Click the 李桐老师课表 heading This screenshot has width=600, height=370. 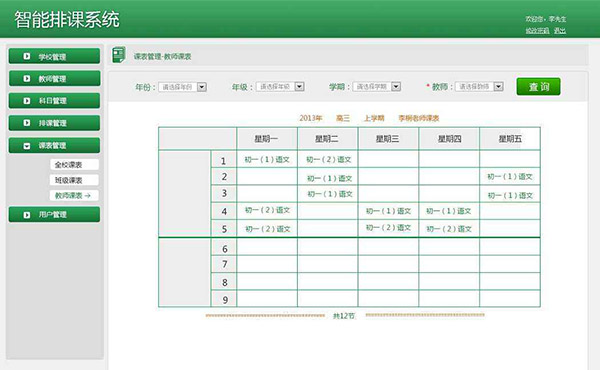coord(419,118)
